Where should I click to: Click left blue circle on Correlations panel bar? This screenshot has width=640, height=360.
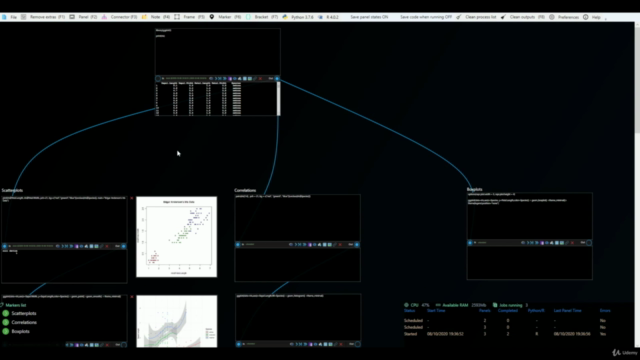pos(238,244)
